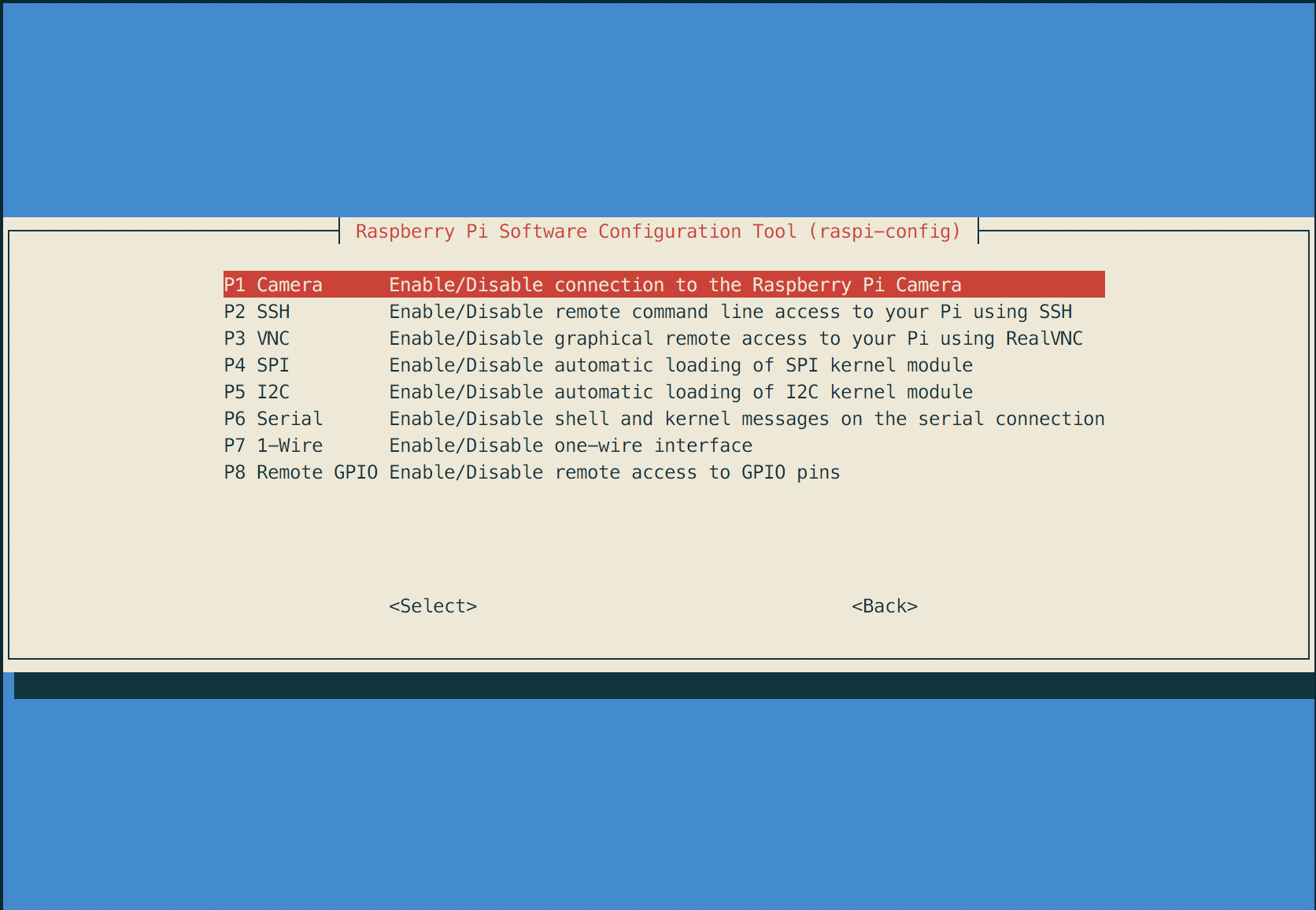Select the P6 Serial entry

664,419
